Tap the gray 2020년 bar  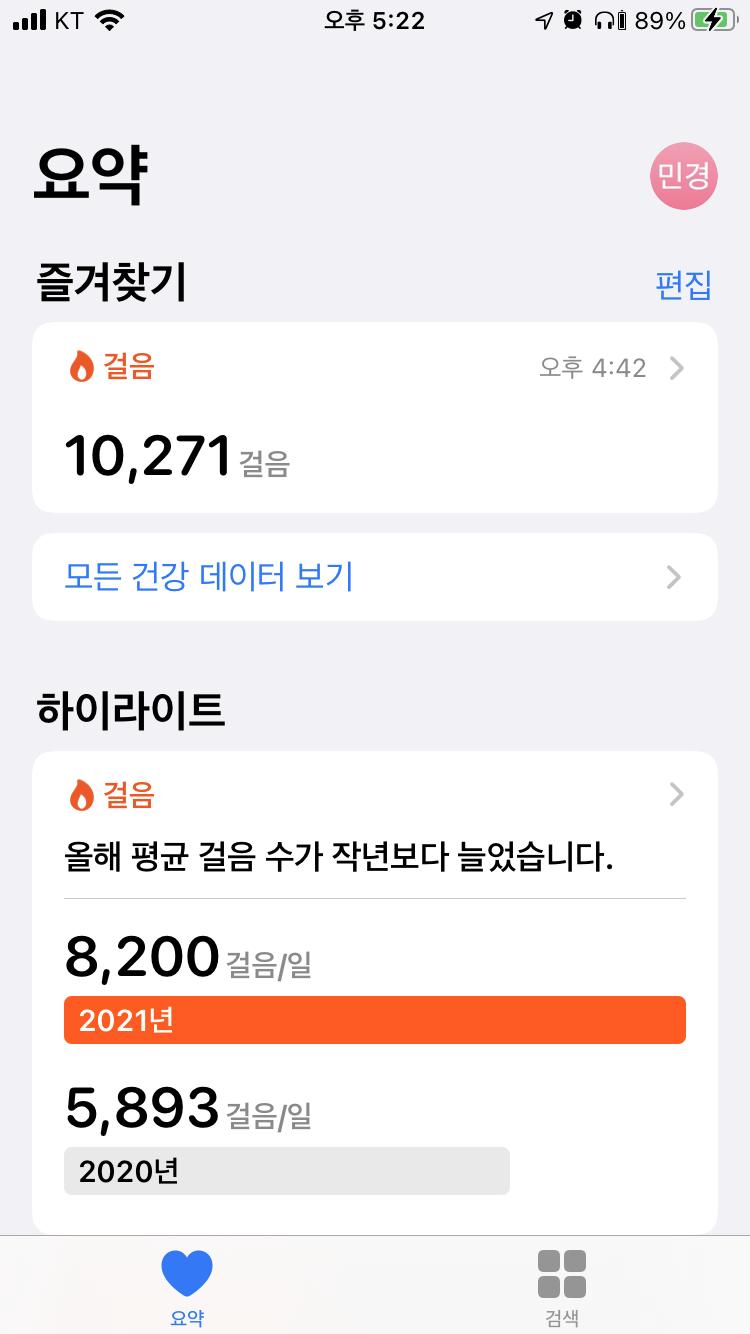point(287,1171)
